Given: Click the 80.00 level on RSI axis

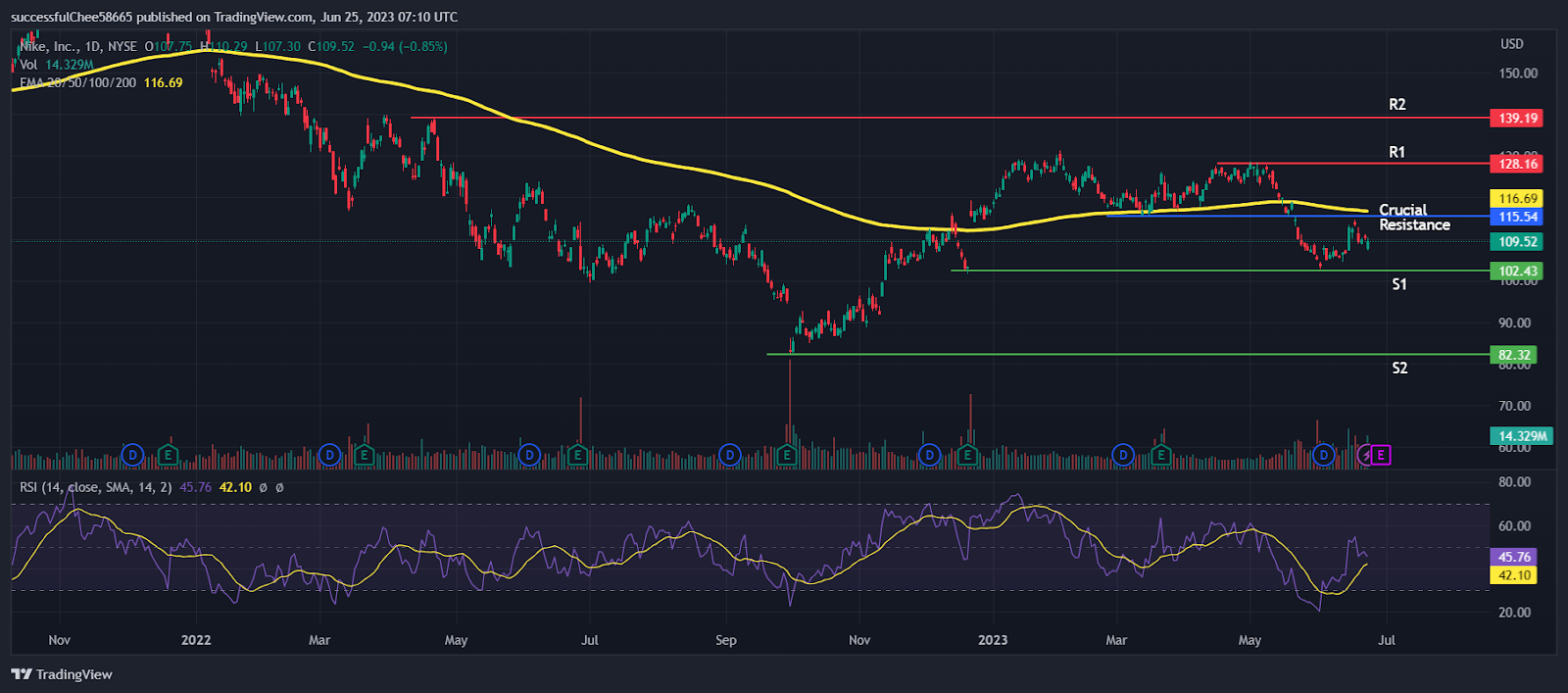Looking at the screenshot, I should 1515,482.
